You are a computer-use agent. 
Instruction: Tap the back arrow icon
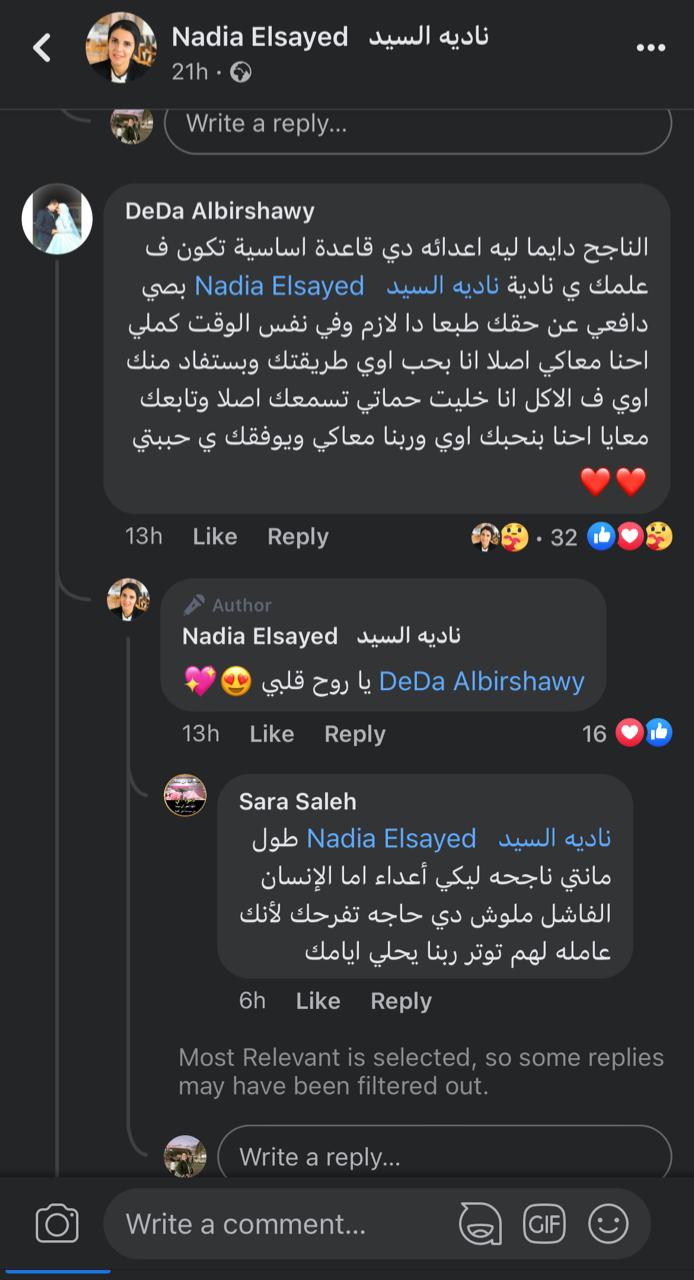pyautogui.click(x=42, y=47)
